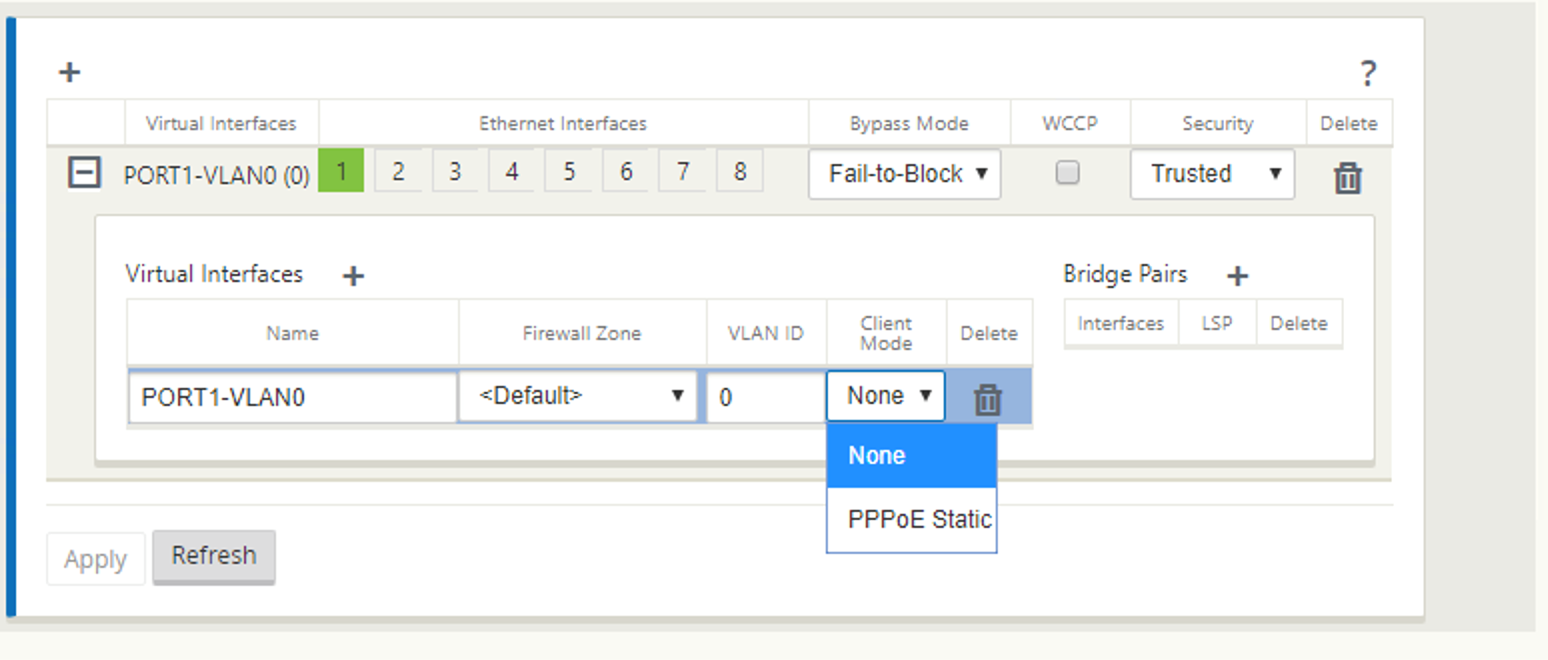
Task: Toggle Ethernet interface 6
Action: pyautogui.click(x=626, y=172)
